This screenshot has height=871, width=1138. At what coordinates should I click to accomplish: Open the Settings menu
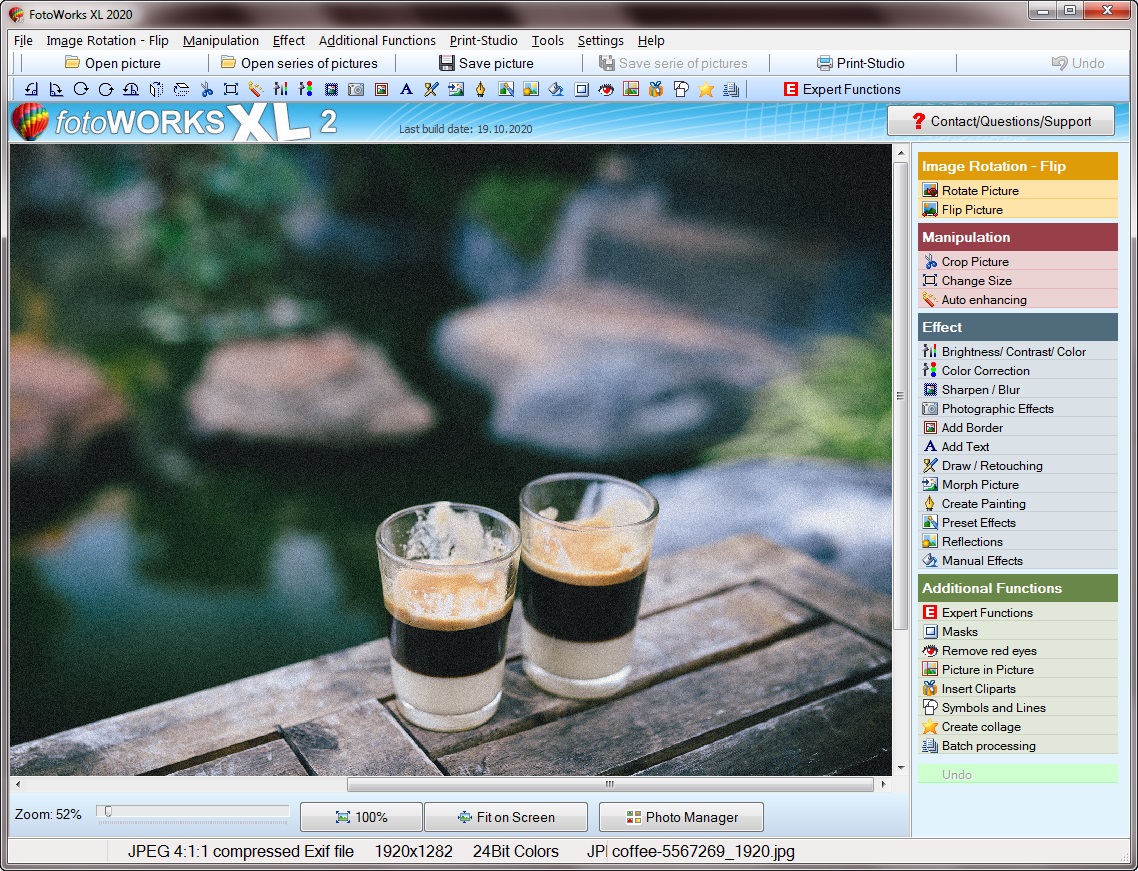(600, 41)
